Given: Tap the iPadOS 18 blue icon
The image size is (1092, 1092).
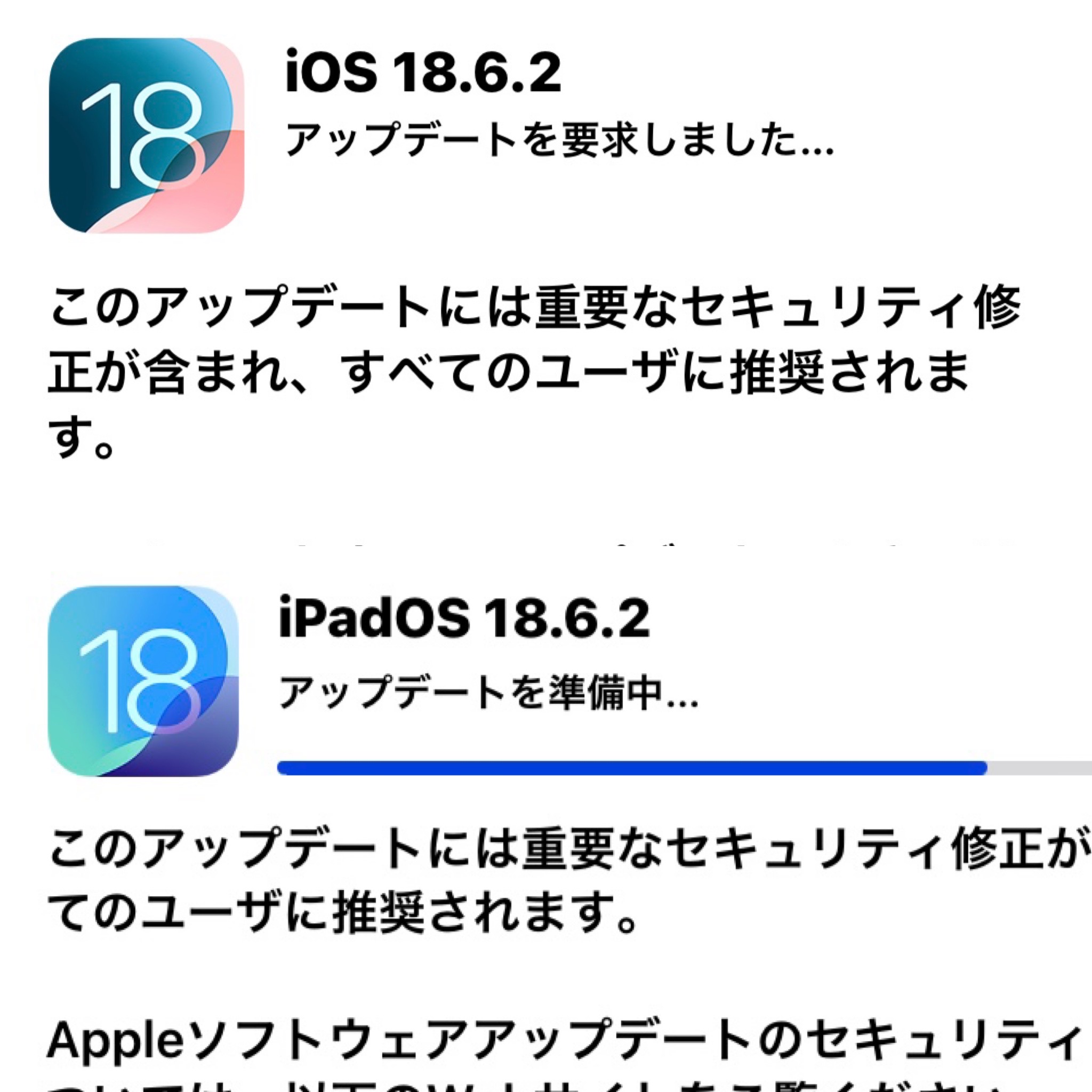Looking at the screenshot, I should tap(143, 681).
